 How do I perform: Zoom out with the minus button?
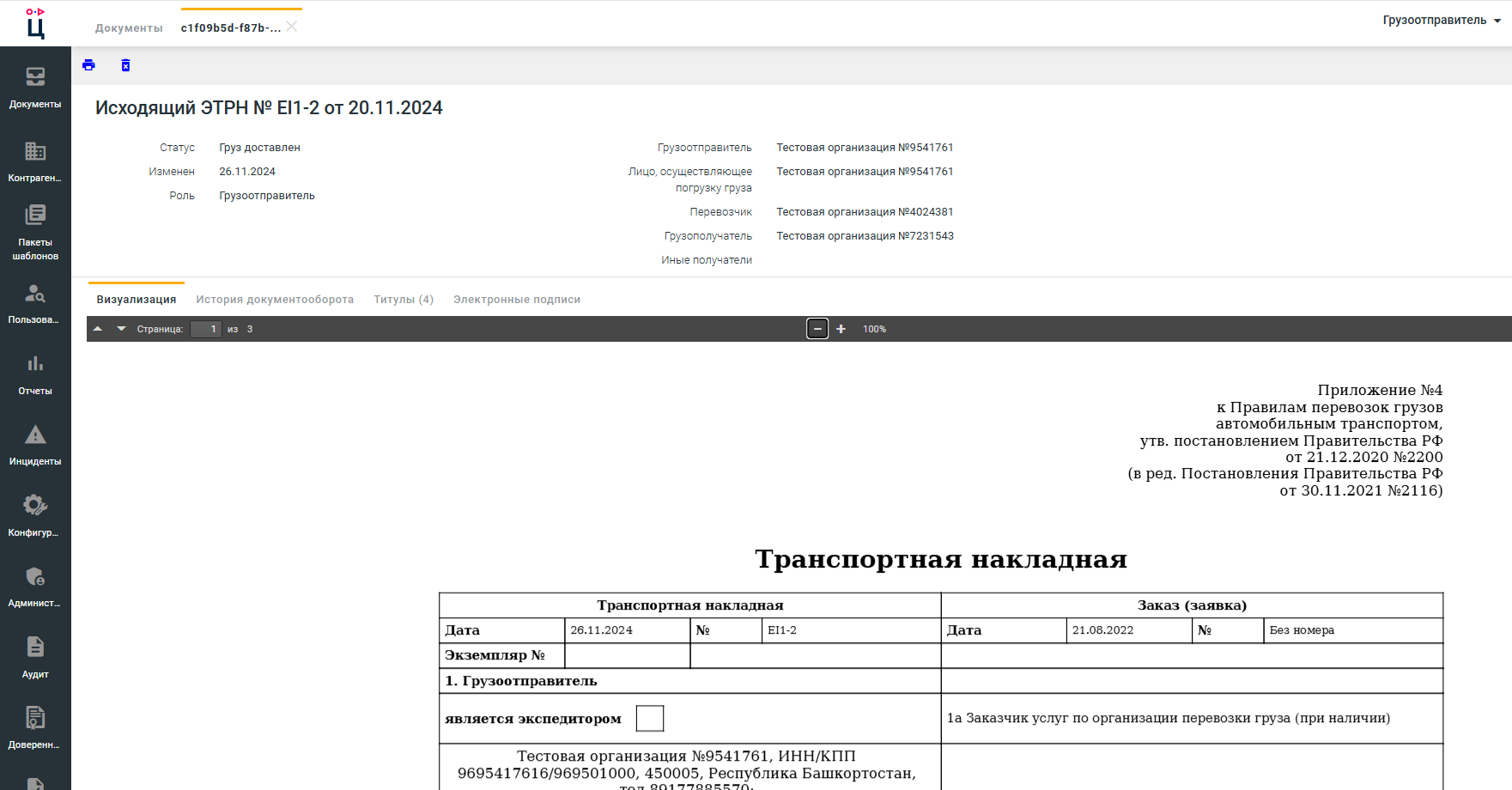[x=817, y=328]
